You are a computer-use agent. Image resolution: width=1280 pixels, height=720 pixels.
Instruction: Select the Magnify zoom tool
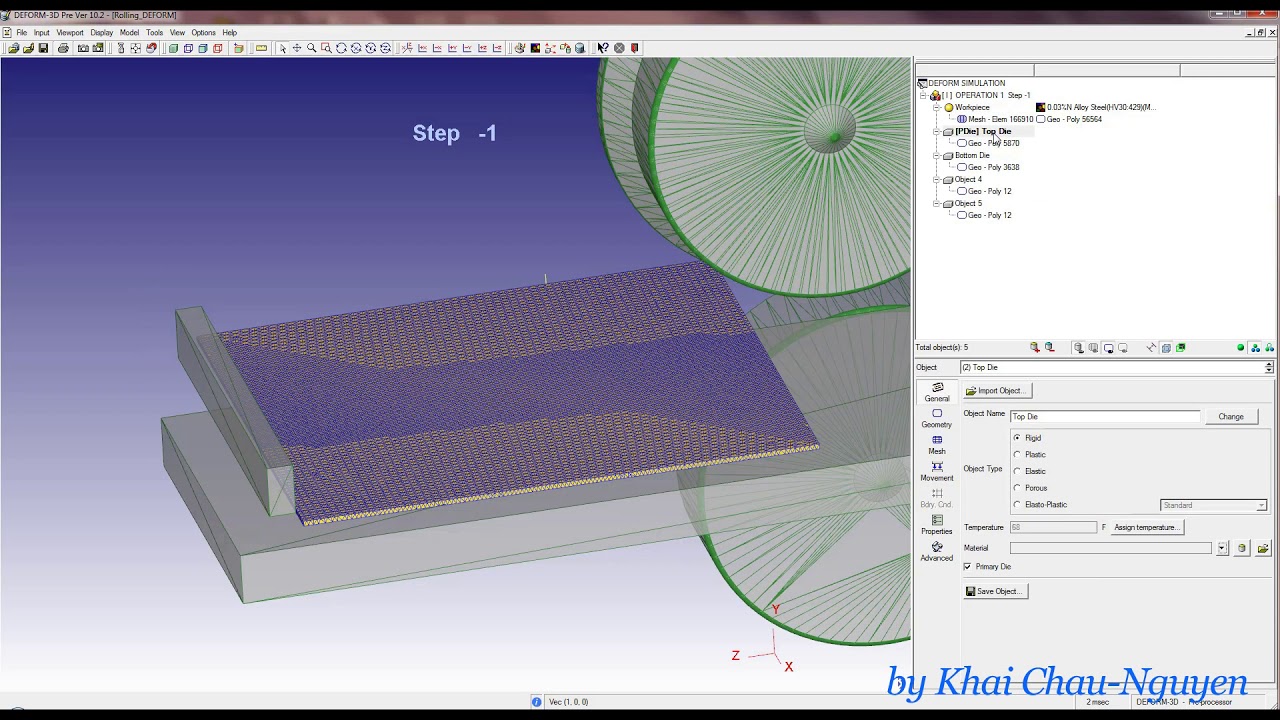312,48
